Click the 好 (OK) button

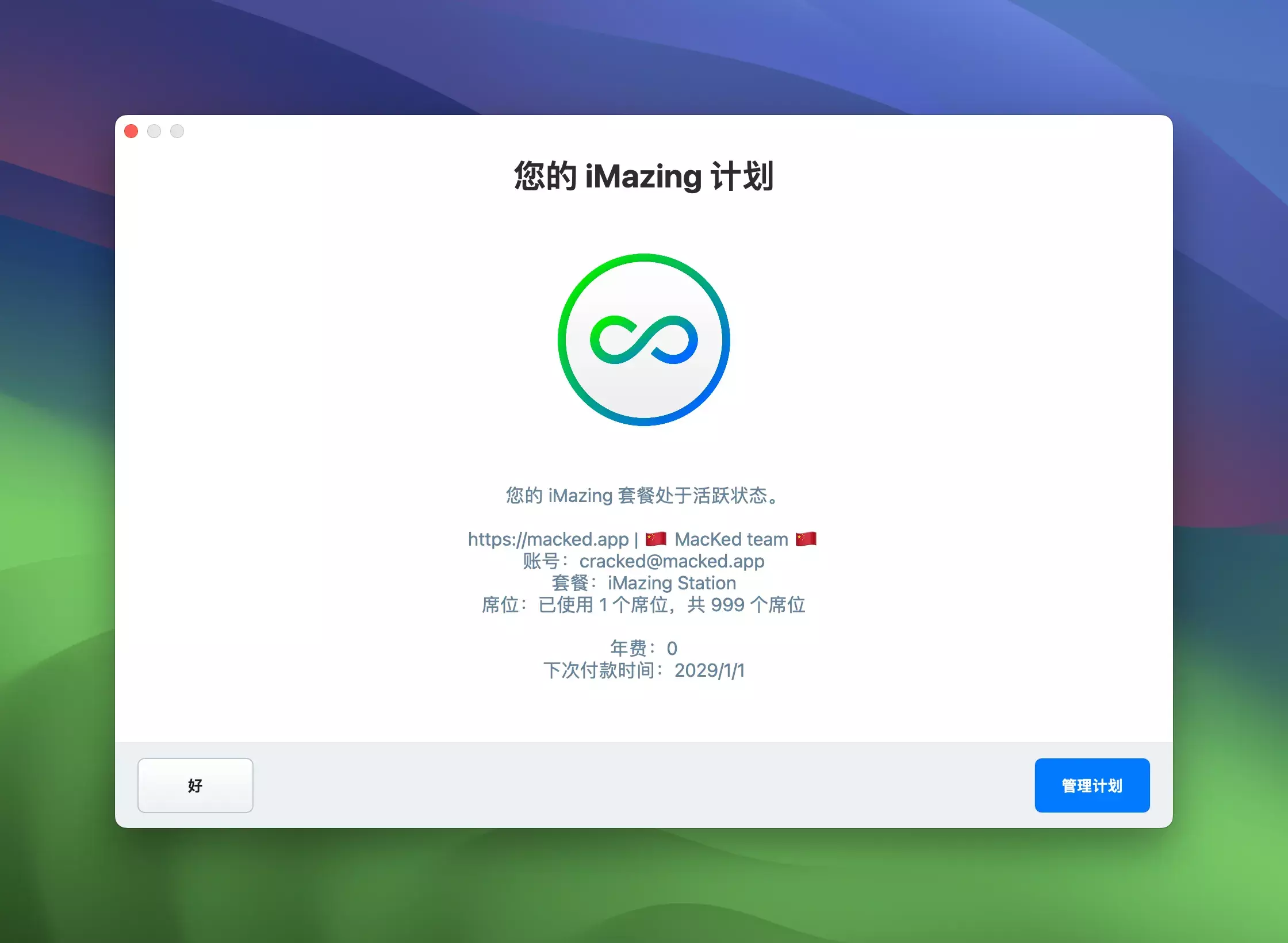[x=195, y=785]
